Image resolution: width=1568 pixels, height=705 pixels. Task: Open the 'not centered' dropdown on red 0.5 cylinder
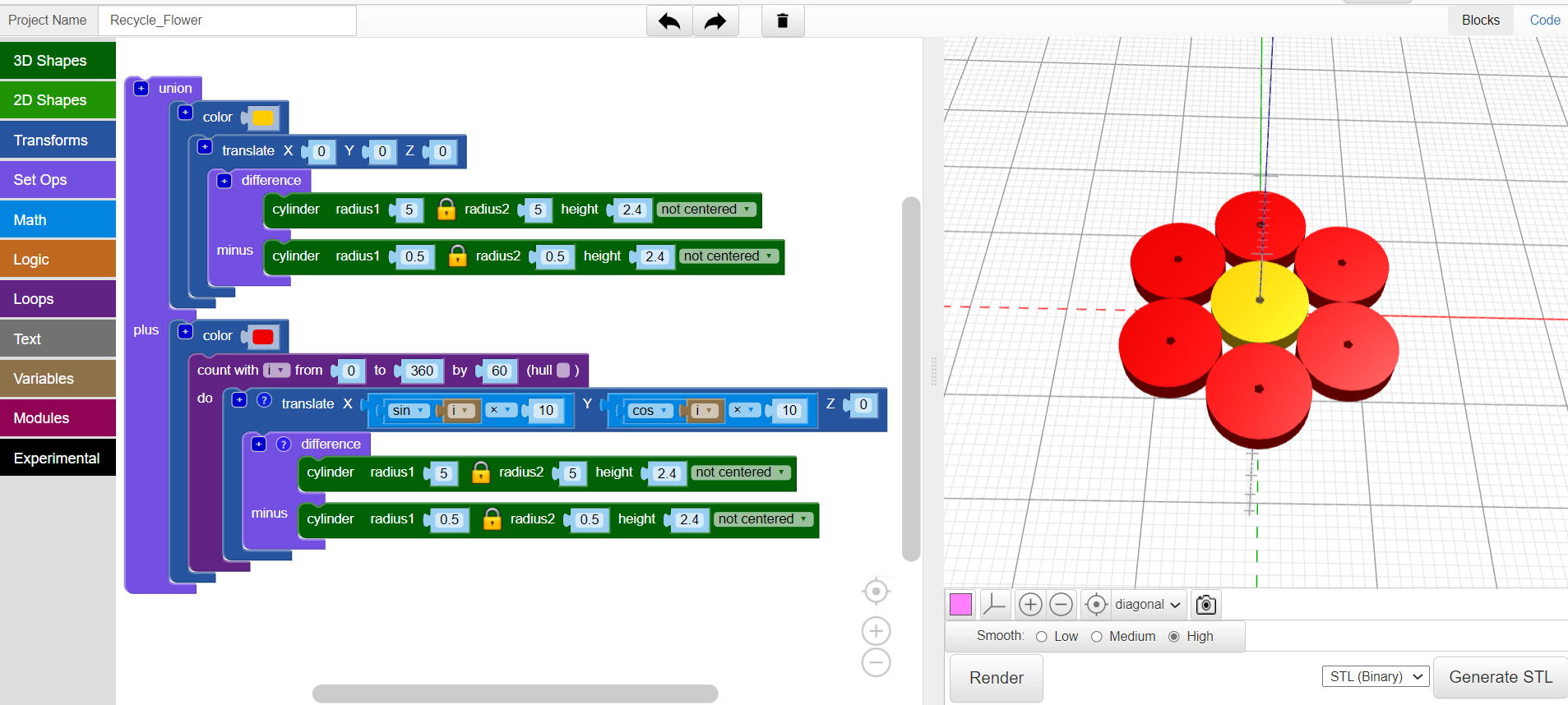(764, 519)
